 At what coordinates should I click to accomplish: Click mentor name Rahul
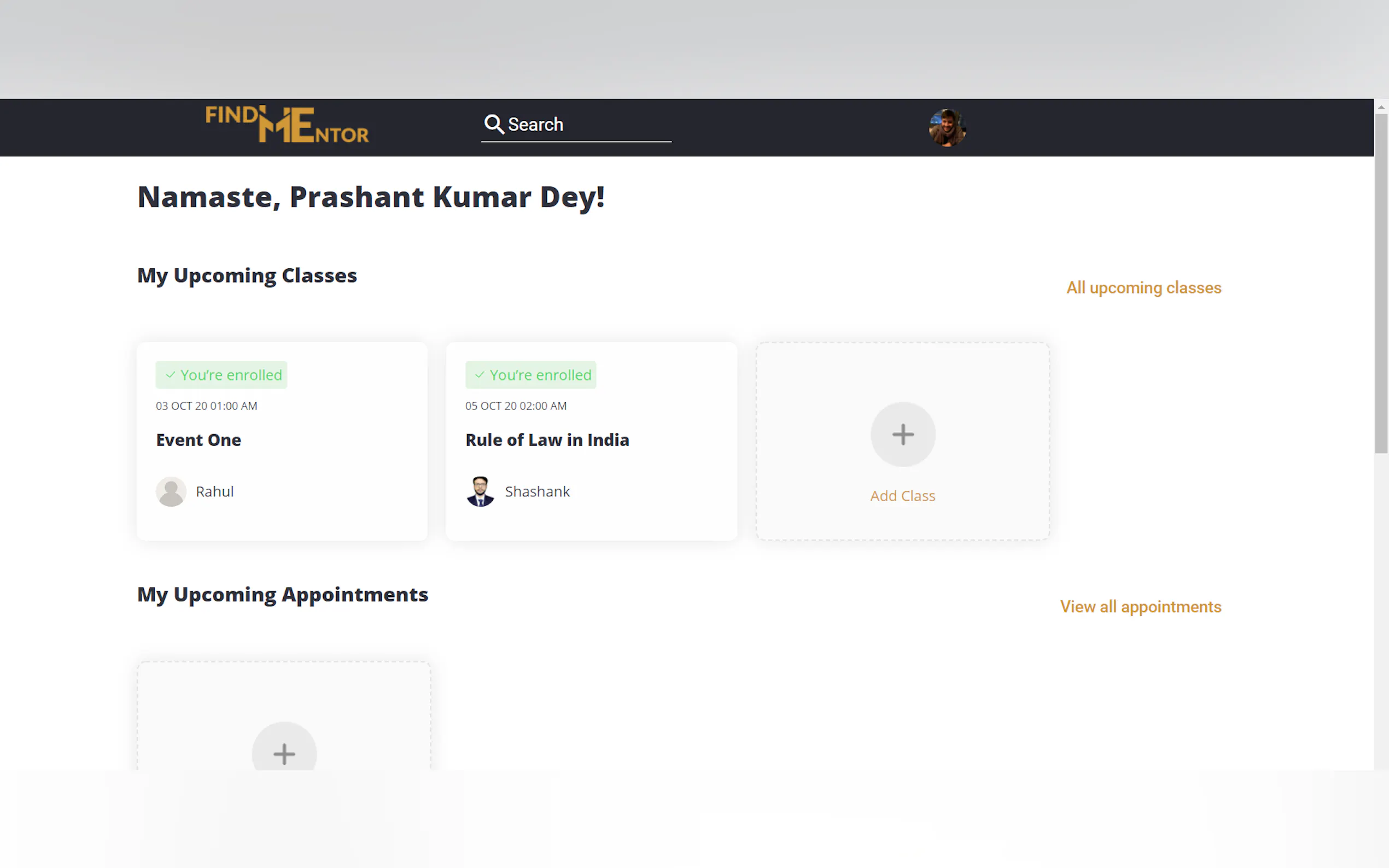215,491
